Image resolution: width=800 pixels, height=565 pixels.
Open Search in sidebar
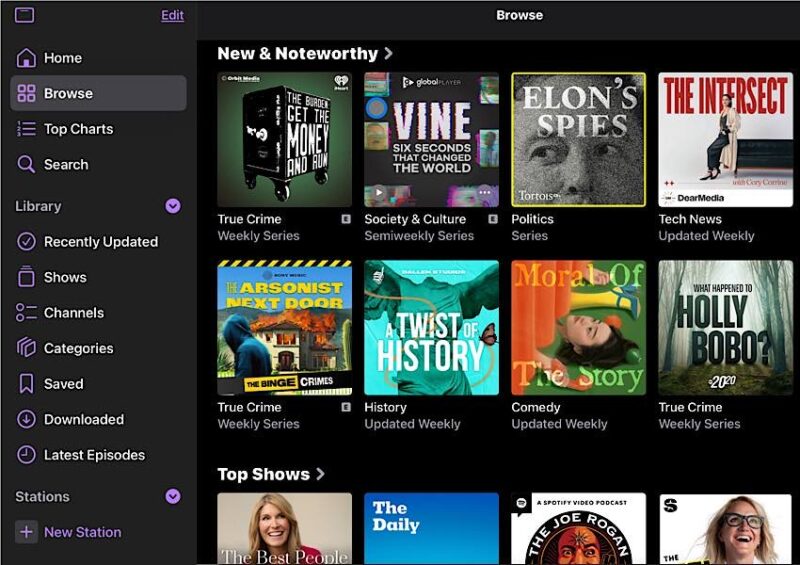click(x=98, y=164)
